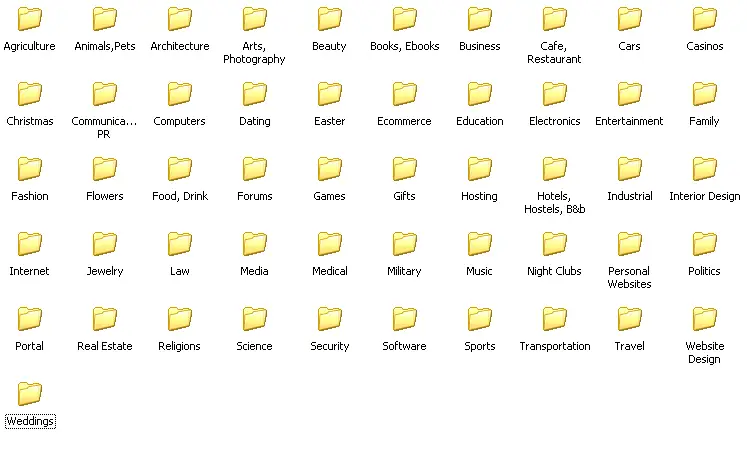
Task: Click the Family folder icon
Action: [705, 94]
